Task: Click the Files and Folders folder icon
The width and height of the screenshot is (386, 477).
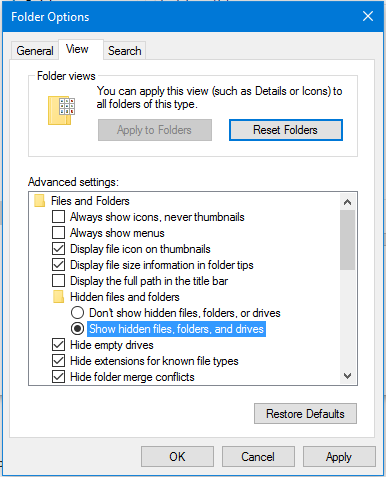Action: click(40, 201)
